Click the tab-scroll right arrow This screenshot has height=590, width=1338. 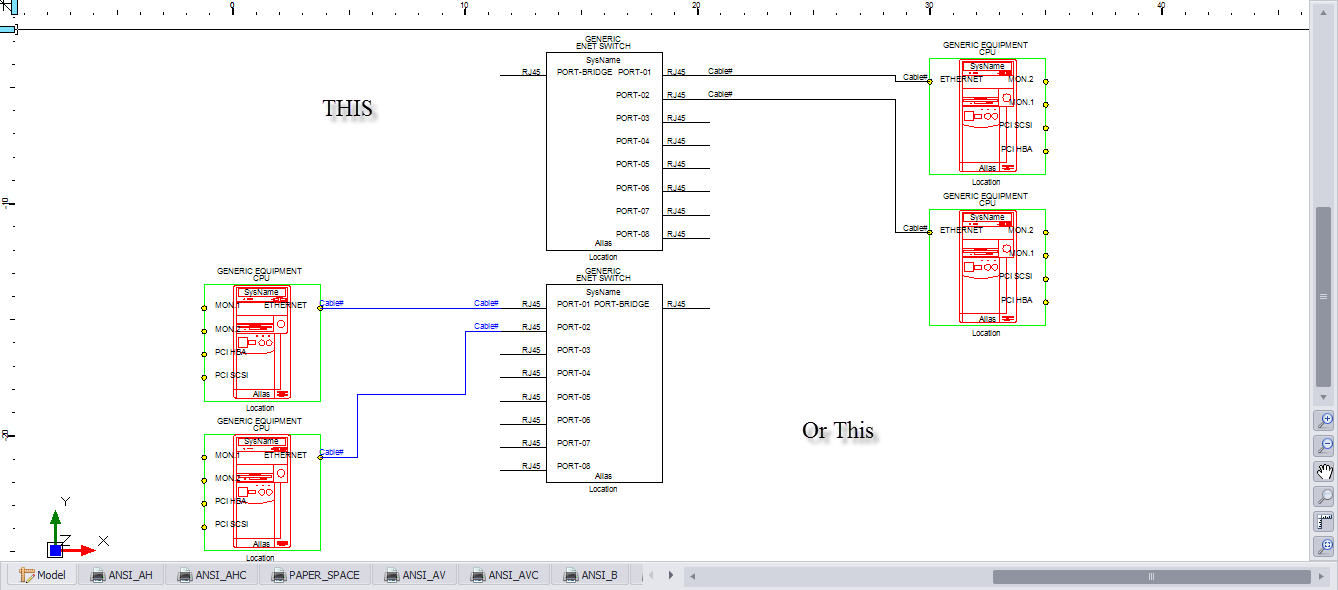671,575
